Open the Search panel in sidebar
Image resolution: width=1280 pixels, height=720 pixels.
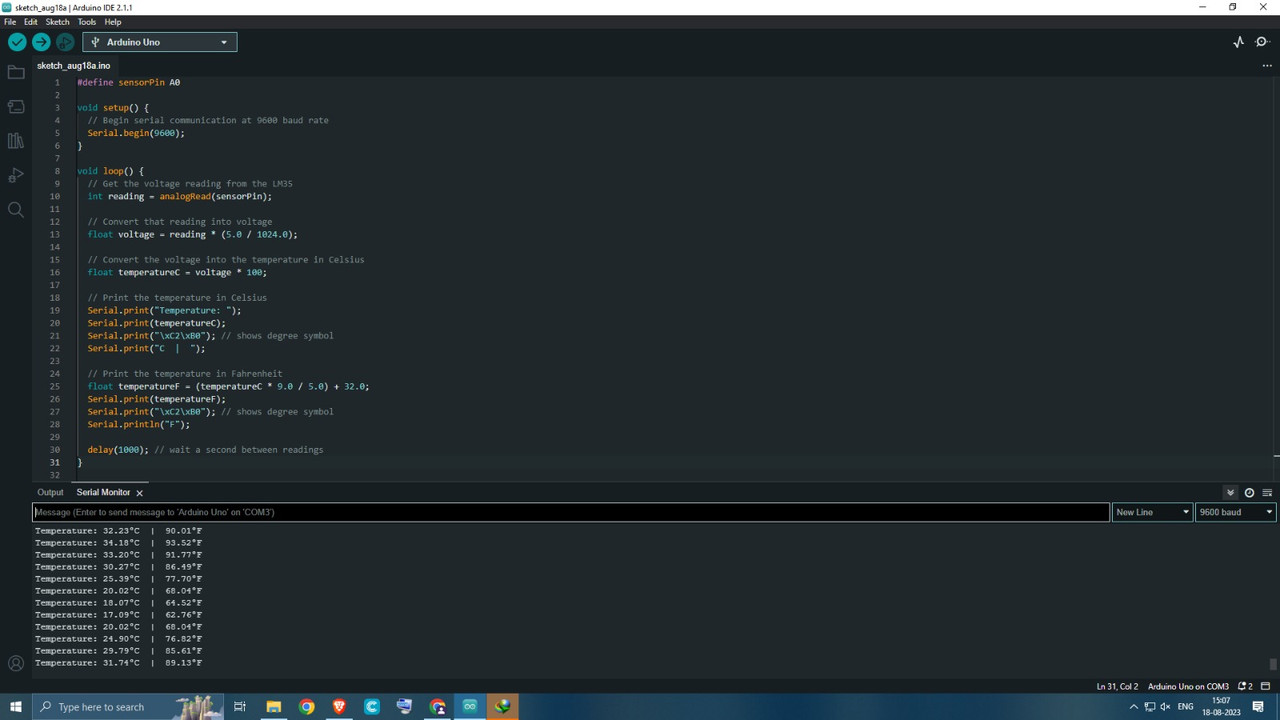pyautogui.click(x=16, y=209)
